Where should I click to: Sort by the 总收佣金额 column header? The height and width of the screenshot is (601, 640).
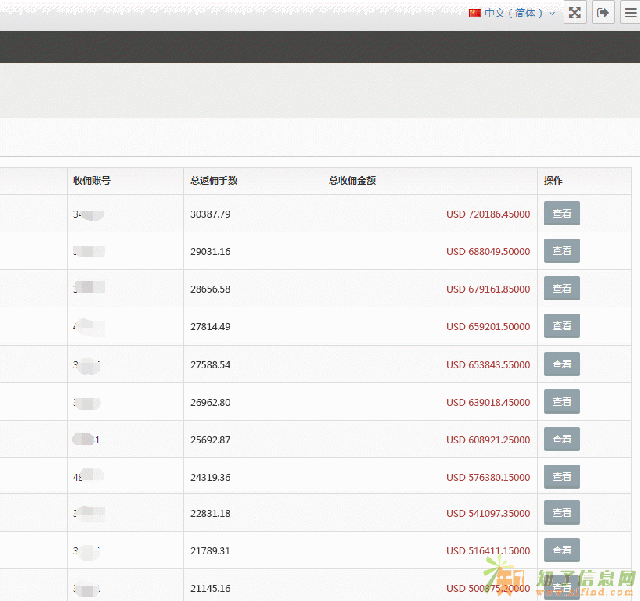pyautogui.click(x=352, y=181)
